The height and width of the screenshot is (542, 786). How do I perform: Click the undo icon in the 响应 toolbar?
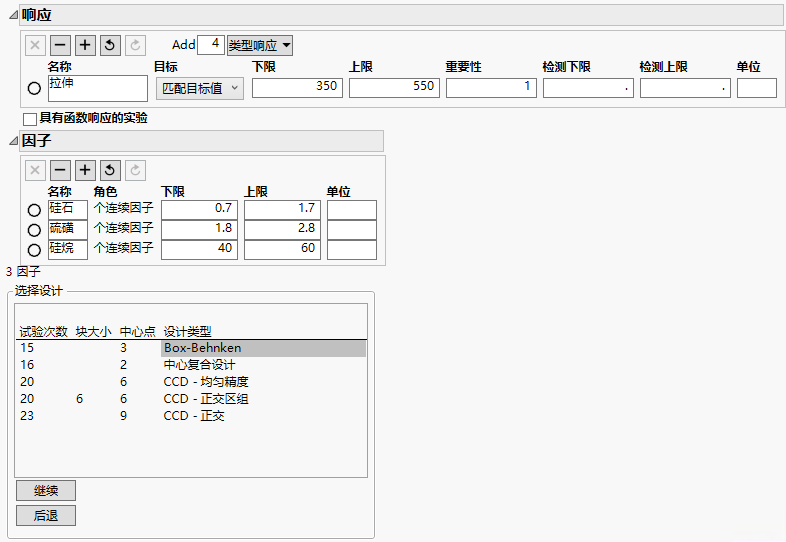tap(110, 45)
